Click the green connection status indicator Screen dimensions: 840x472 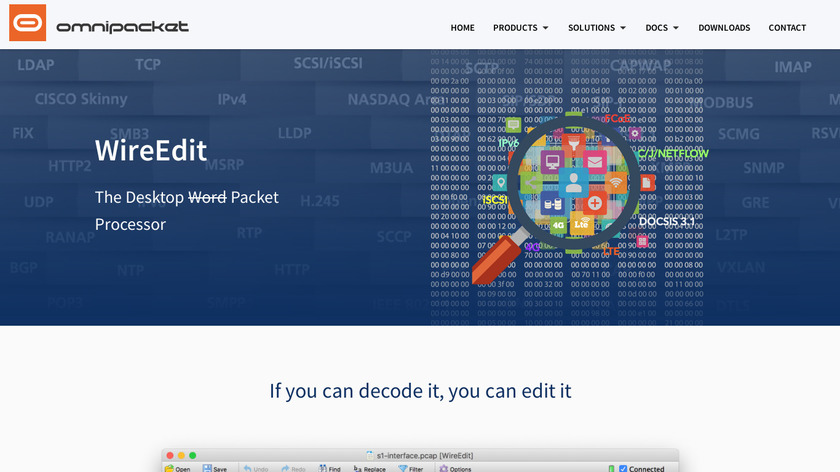[611, 469]
